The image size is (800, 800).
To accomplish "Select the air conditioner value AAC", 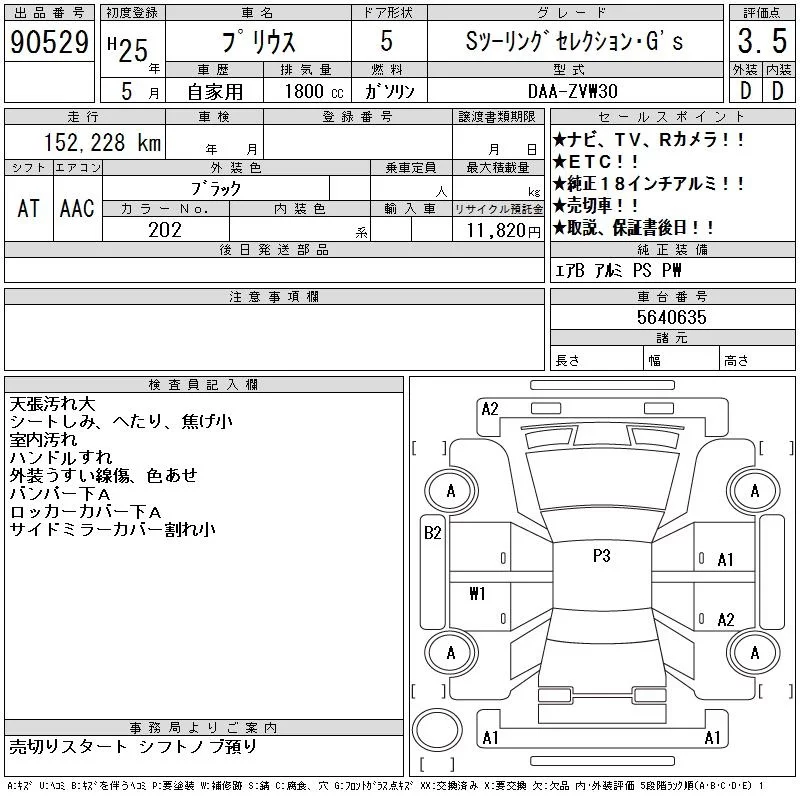I will tap(77, 208).
